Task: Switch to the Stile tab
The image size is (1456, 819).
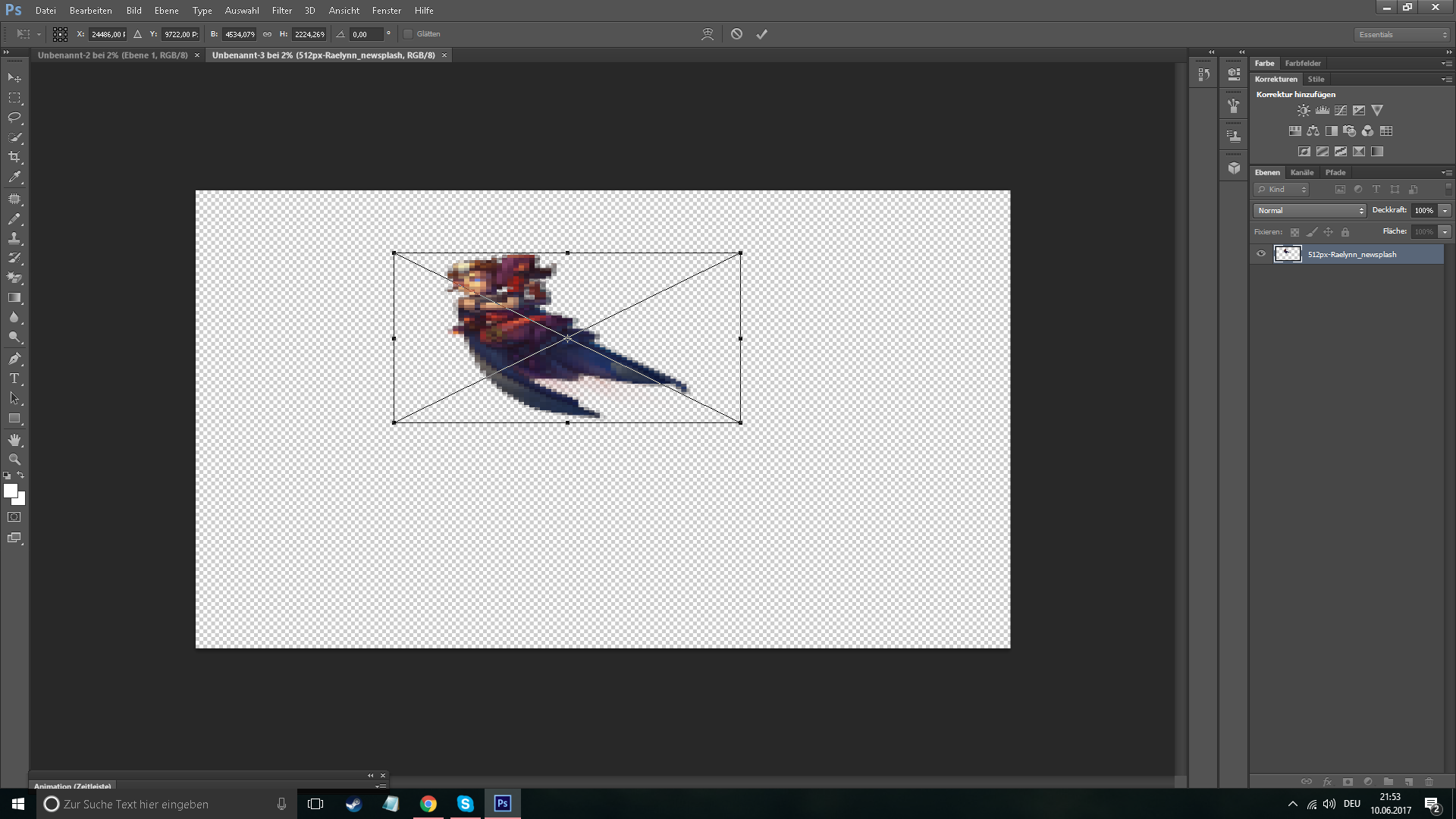Action: pos(1316,80)
